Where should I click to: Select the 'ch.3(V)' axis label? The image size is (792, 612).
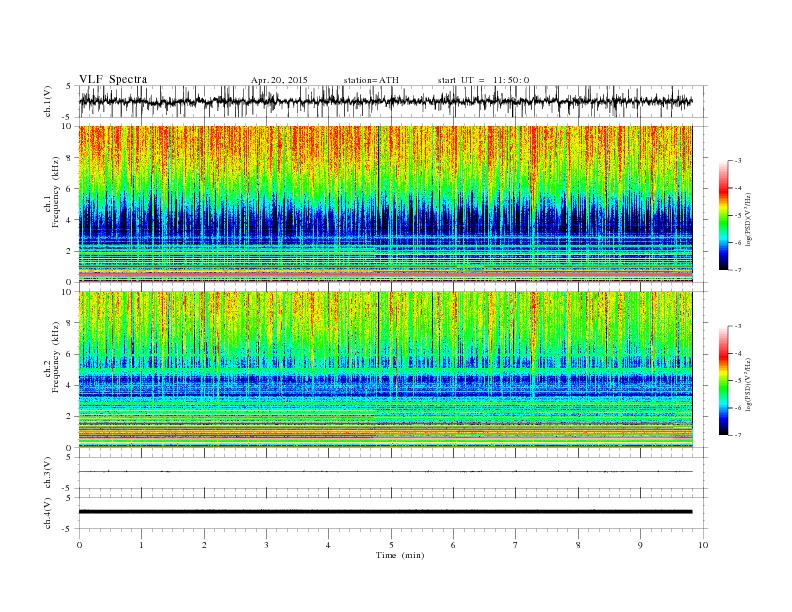pyautogui.click(x=48, y=473)
